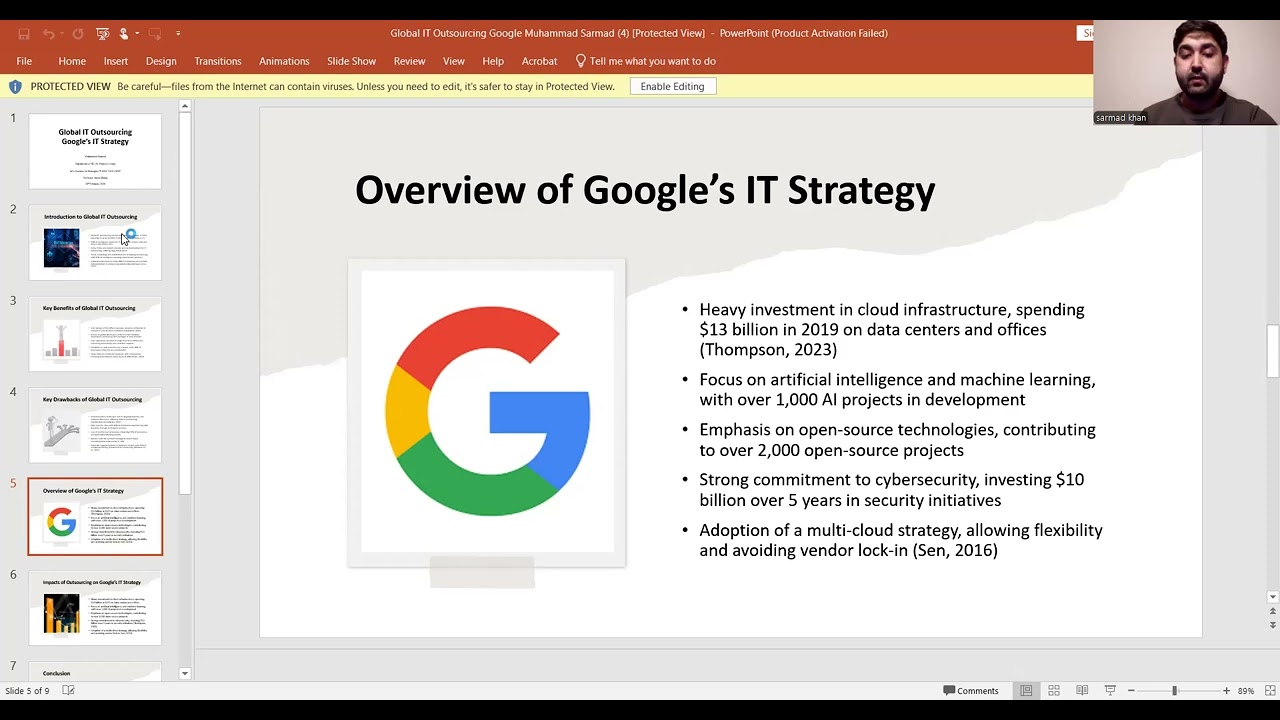Image resolution: width=1280 pixels, height=720 pixels.
Task: Click the sarmad khan webcam video
Action: tap(1186, 72)
